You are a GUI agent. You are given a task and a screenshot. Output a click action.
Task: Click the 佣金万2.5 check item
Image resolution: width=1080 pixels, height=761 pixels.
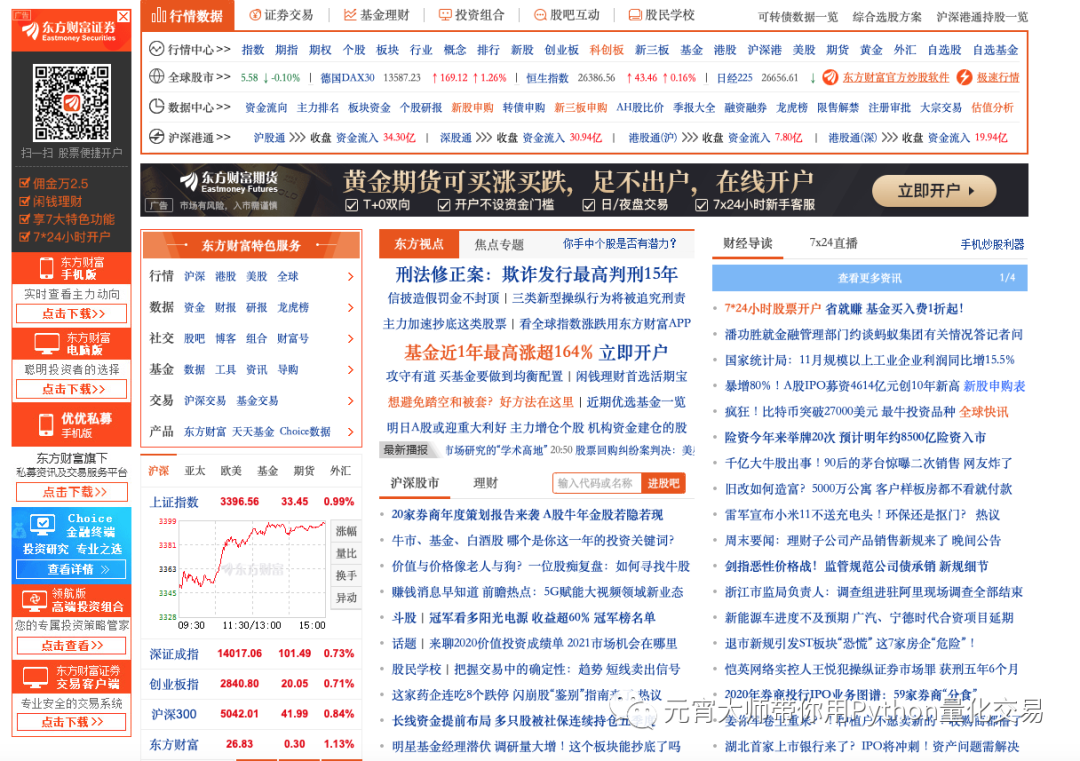coord(54,183)
